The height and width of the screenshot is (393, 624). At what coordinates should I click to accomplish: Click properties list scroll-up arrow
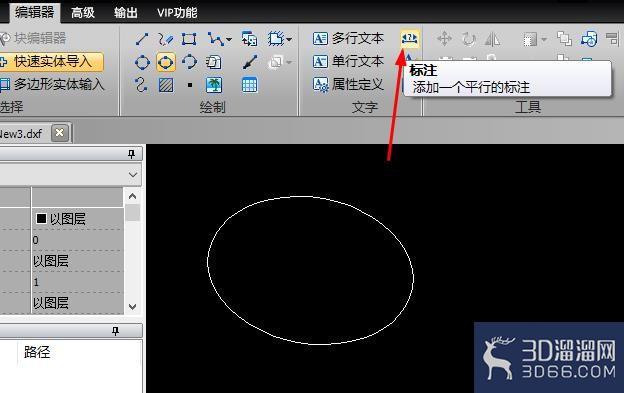133,196
